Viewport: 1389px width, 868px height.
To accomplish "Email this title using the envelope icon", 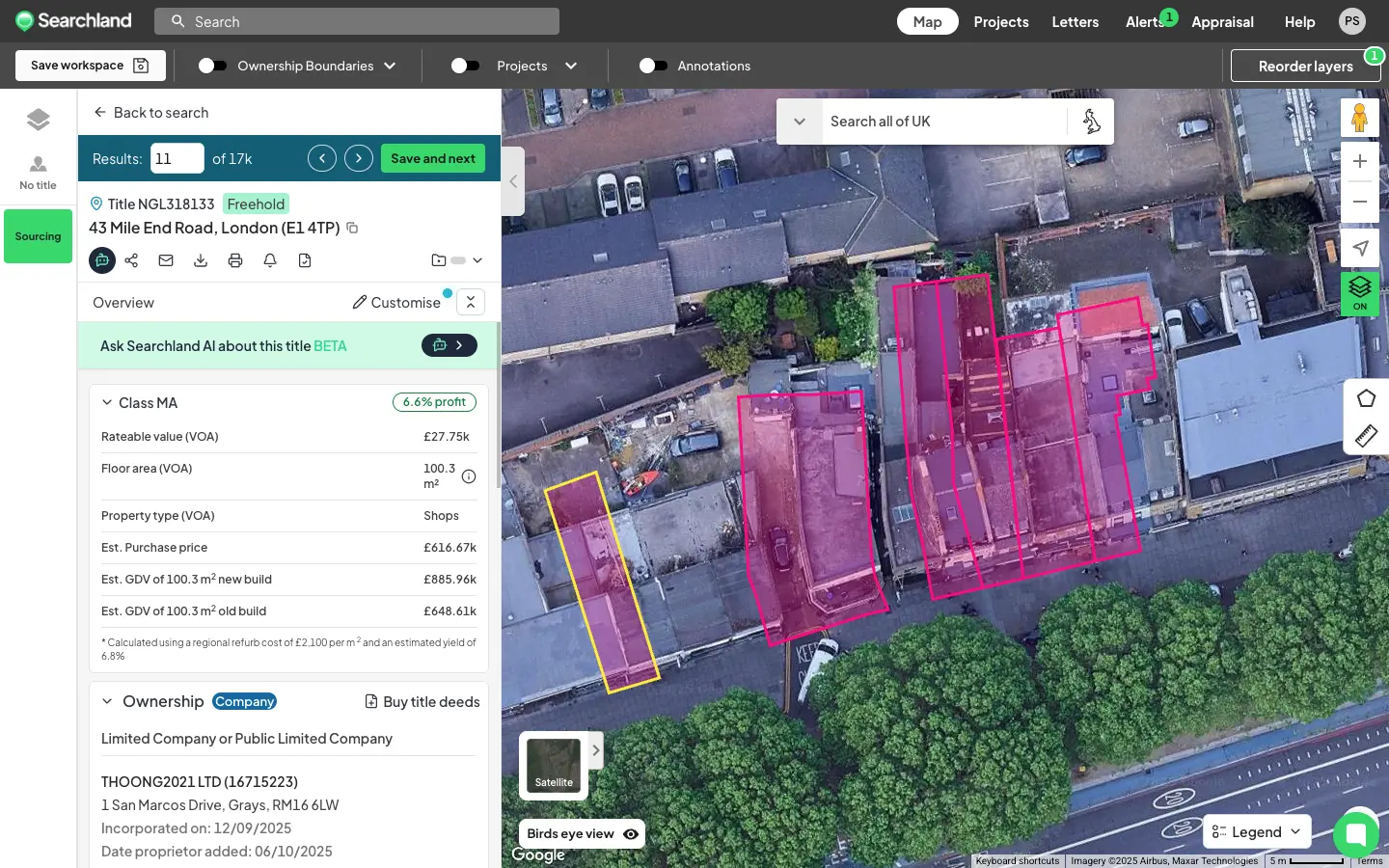I will pos(166,260).
